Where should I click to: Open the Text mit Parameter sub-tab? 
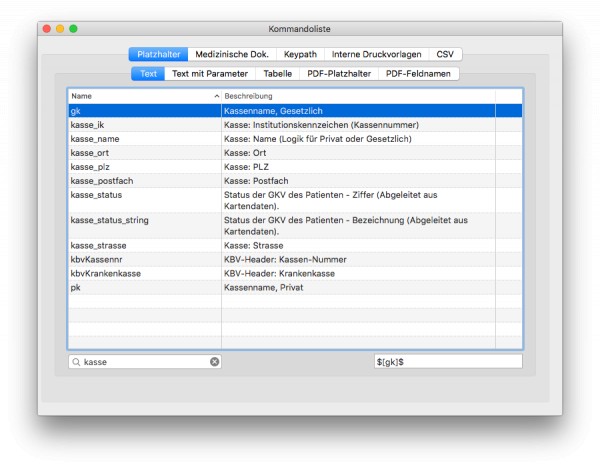[210, 74]
